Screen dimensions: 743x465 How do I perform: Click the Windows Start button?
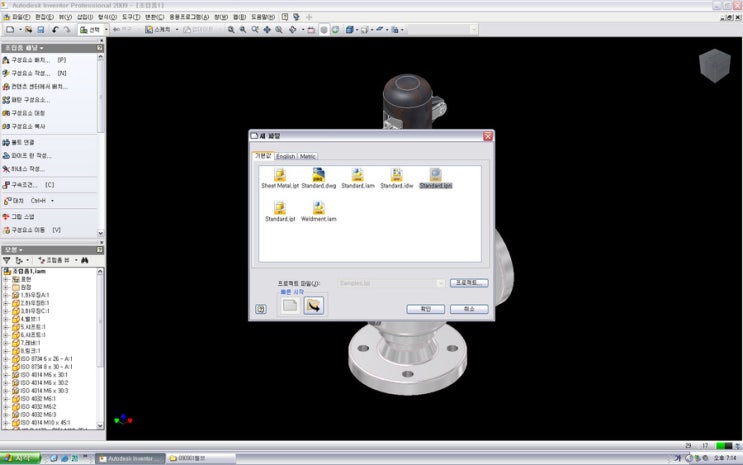[x=20, y=458]
